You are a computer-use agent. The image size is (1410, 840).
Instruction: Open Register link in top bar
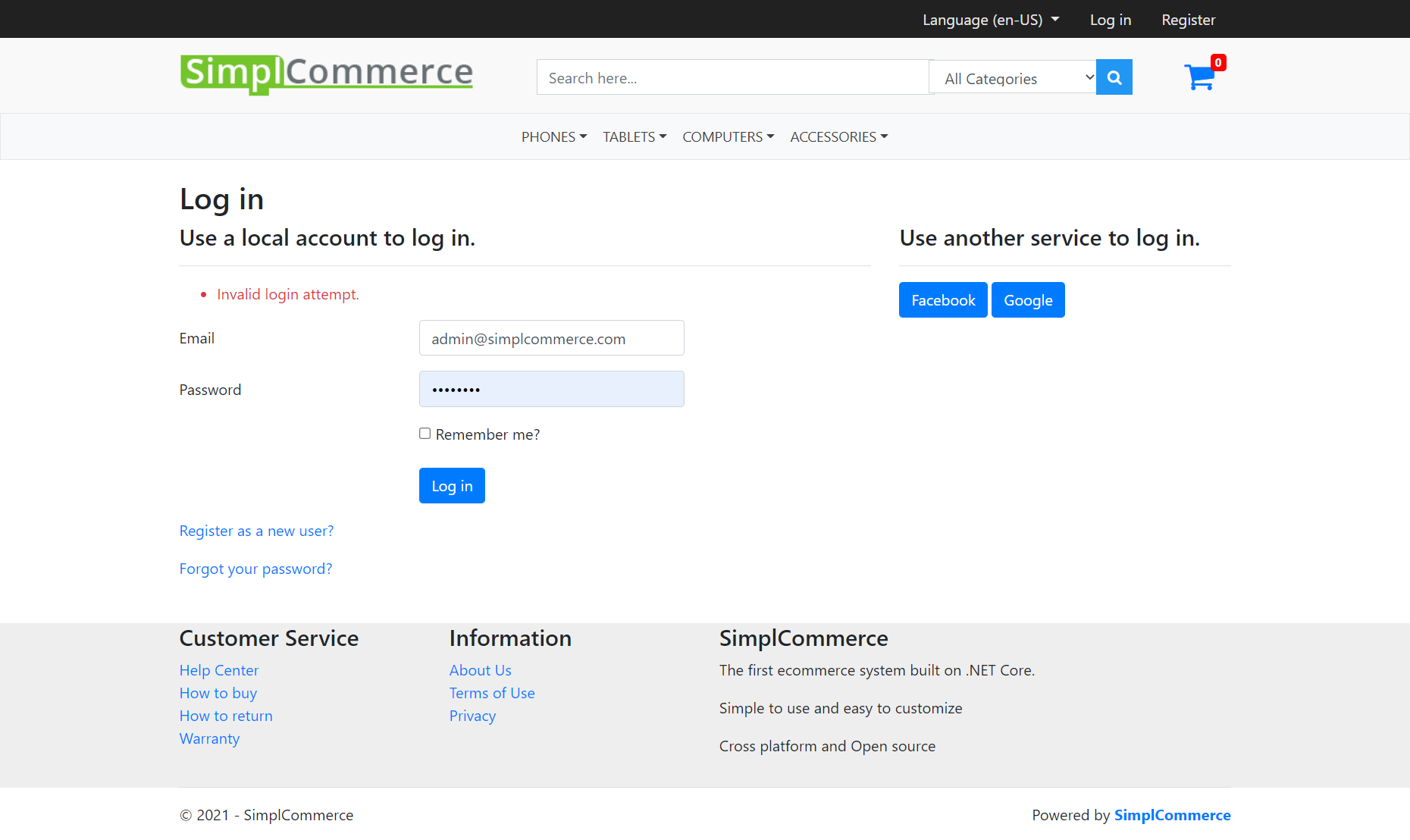(x=1189, y=20)
